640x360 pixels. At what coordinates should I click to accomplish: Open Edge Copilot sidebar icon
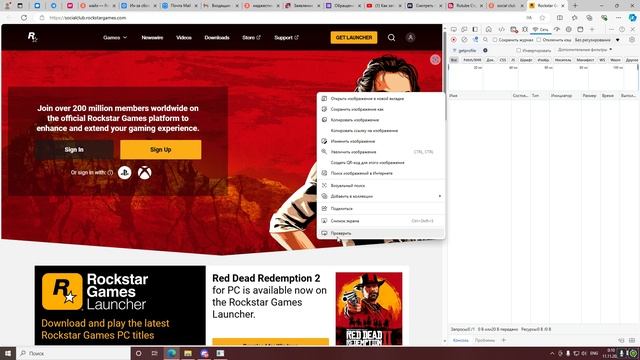click(632, 18)
